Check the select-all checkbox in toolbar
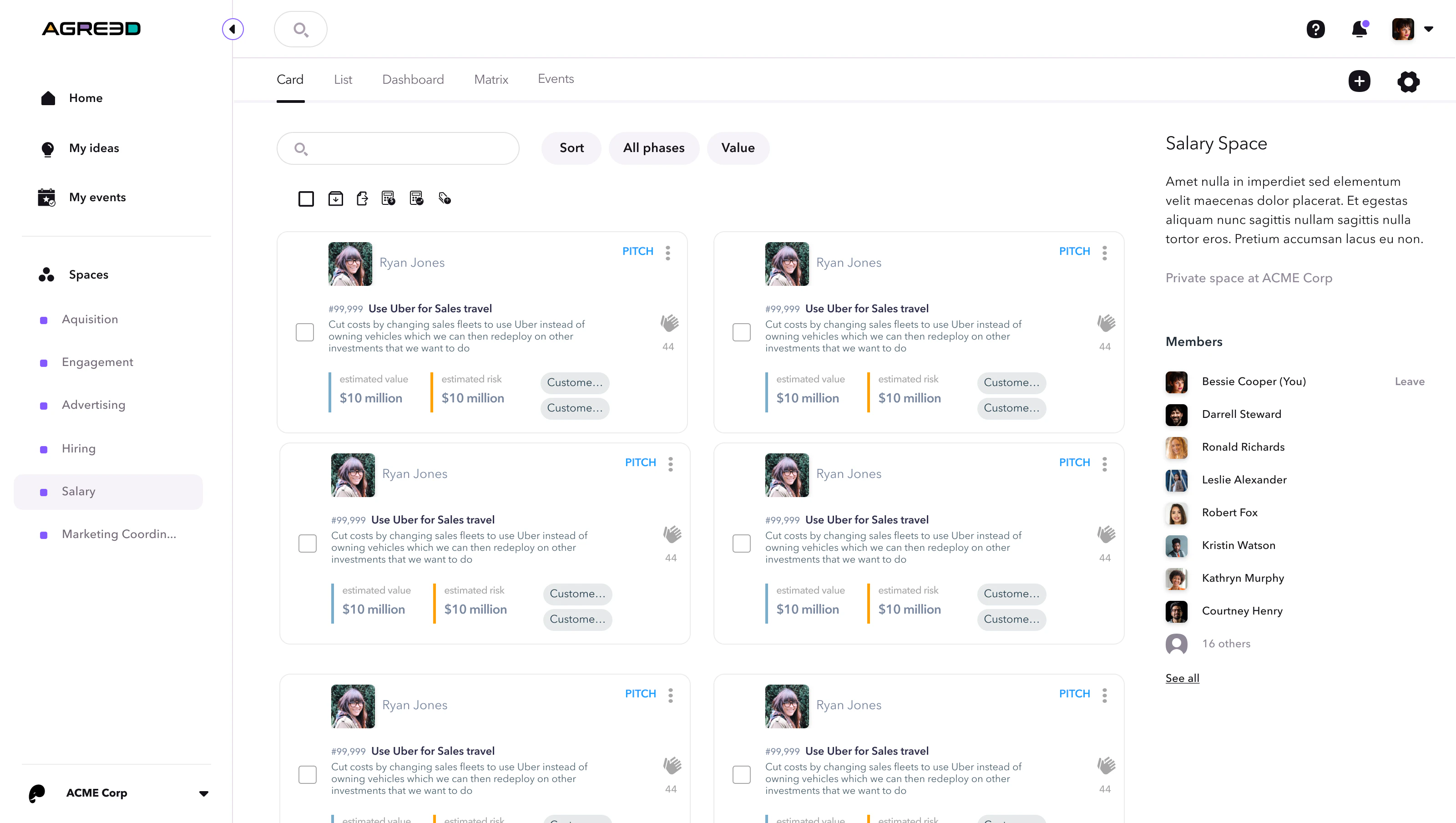1456x823 pixels. (x=306, y=198)
